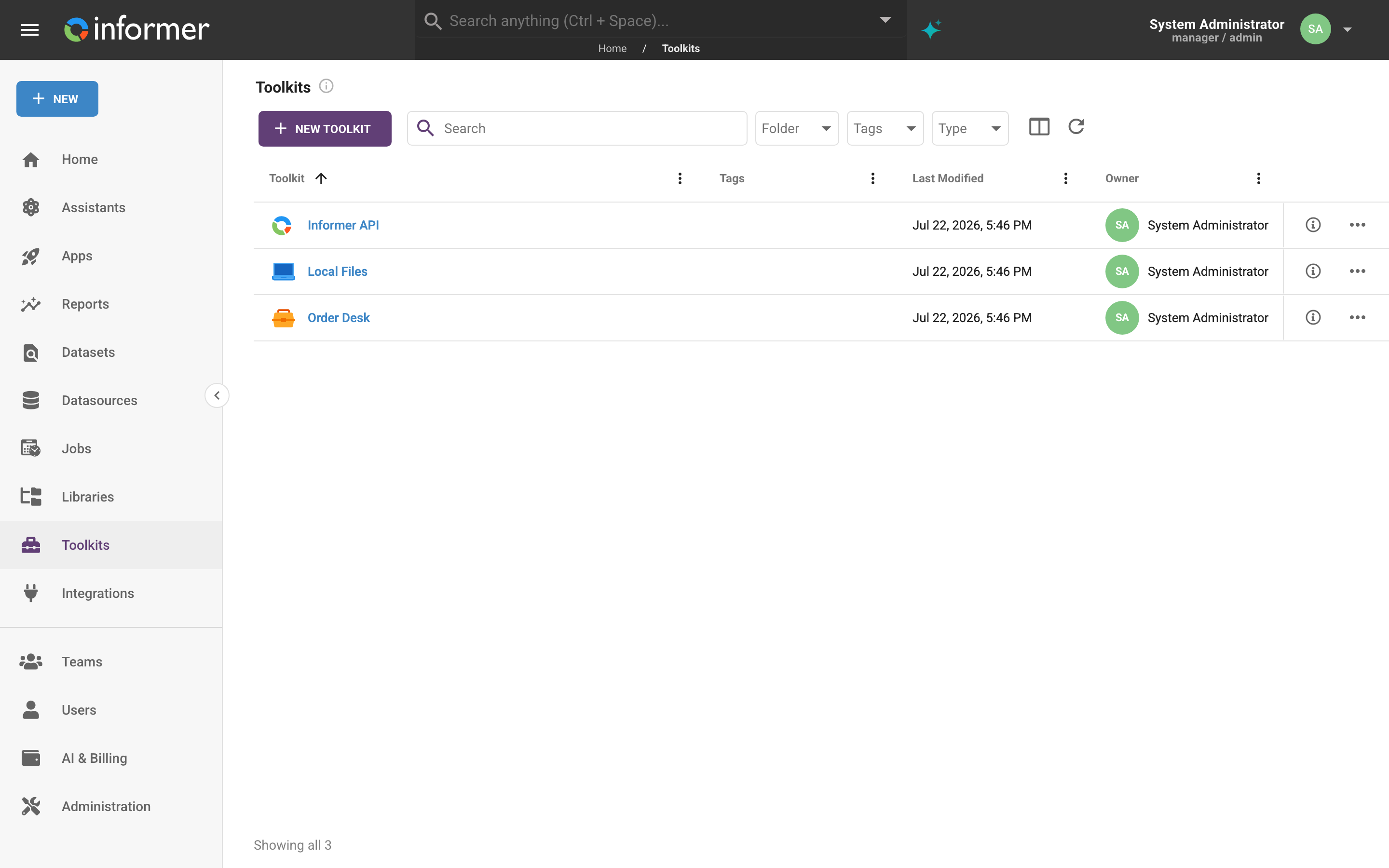Open Tags column options menu
The width and height of the screenshot is (1389, 868).
click(x=872, y=178)
